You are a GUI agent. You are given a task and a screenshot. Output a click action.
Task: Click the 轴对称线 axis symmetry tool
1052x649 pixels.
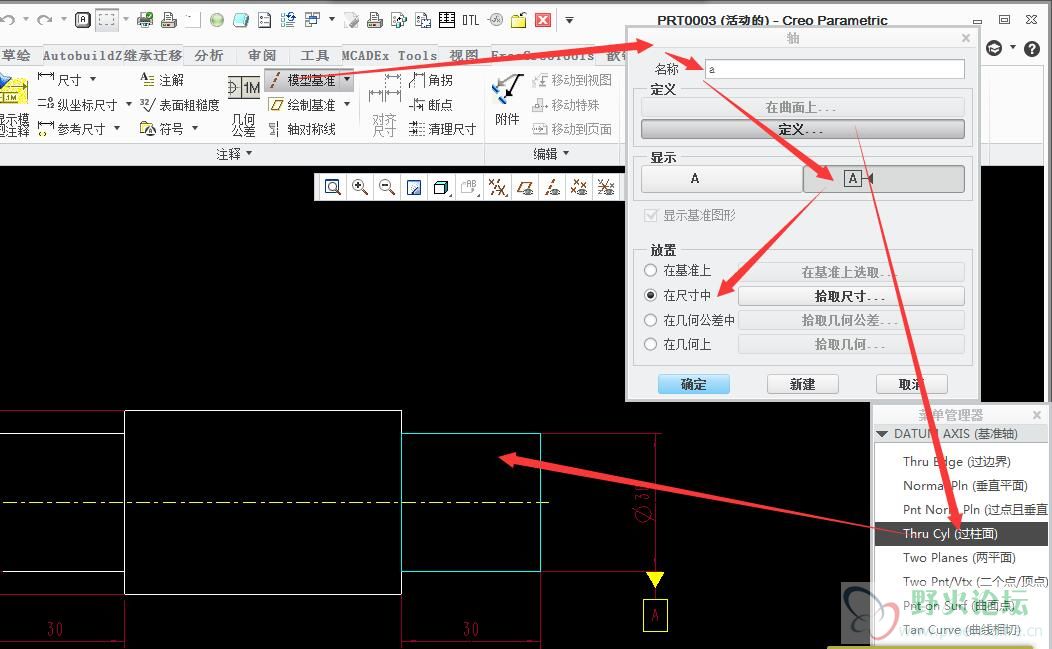302,129
